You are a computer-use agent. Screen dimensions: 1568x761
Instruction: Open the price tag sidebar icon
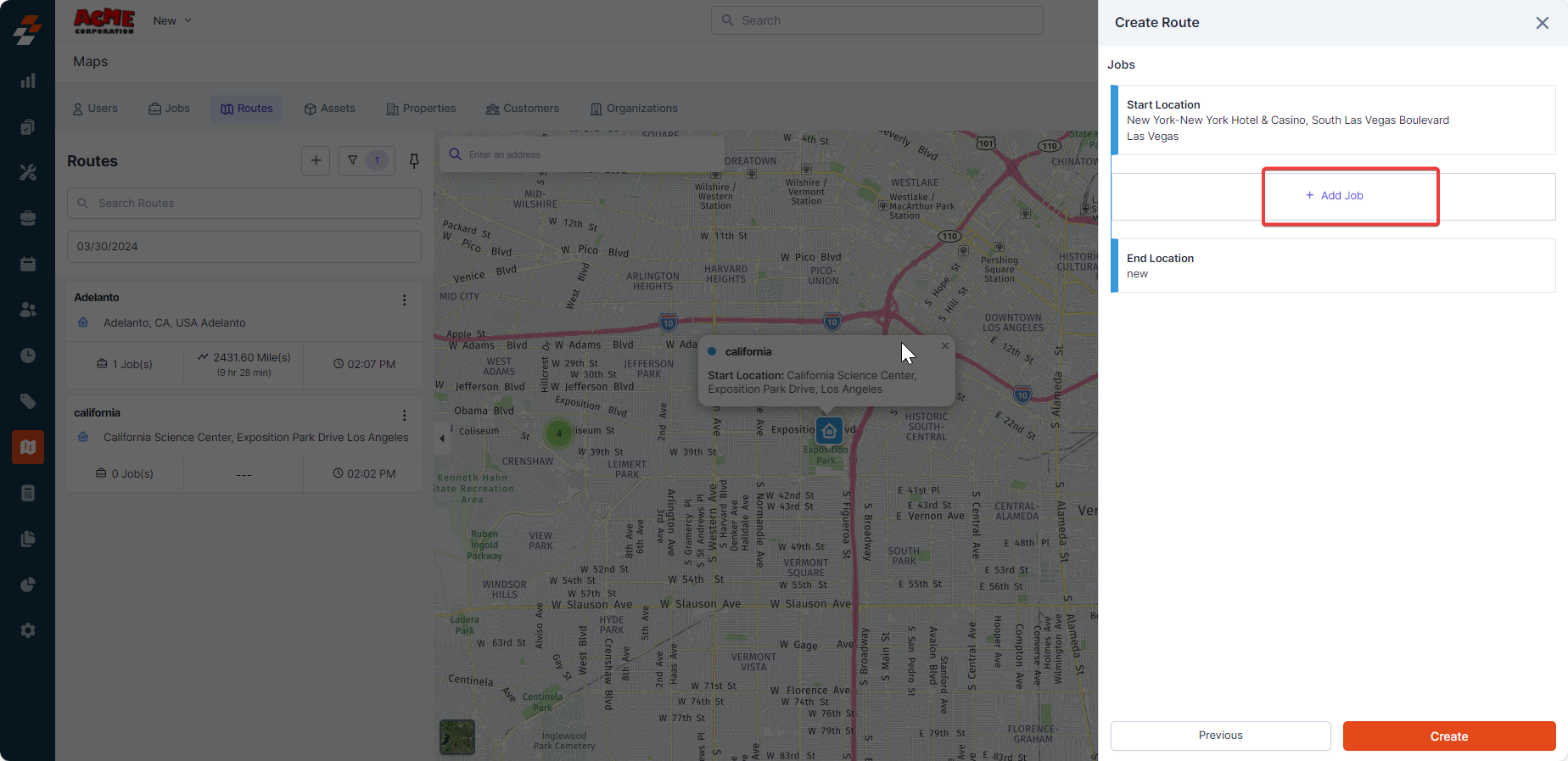(28, 401)
